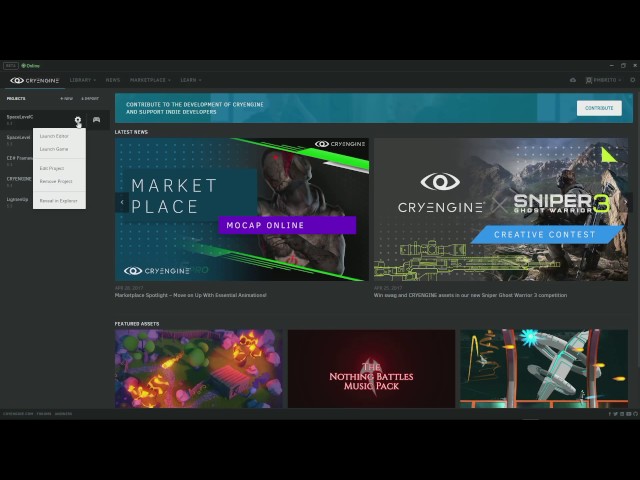Open the Answers footer link
This screenshot has height=480, width=640.
(63, 414)
